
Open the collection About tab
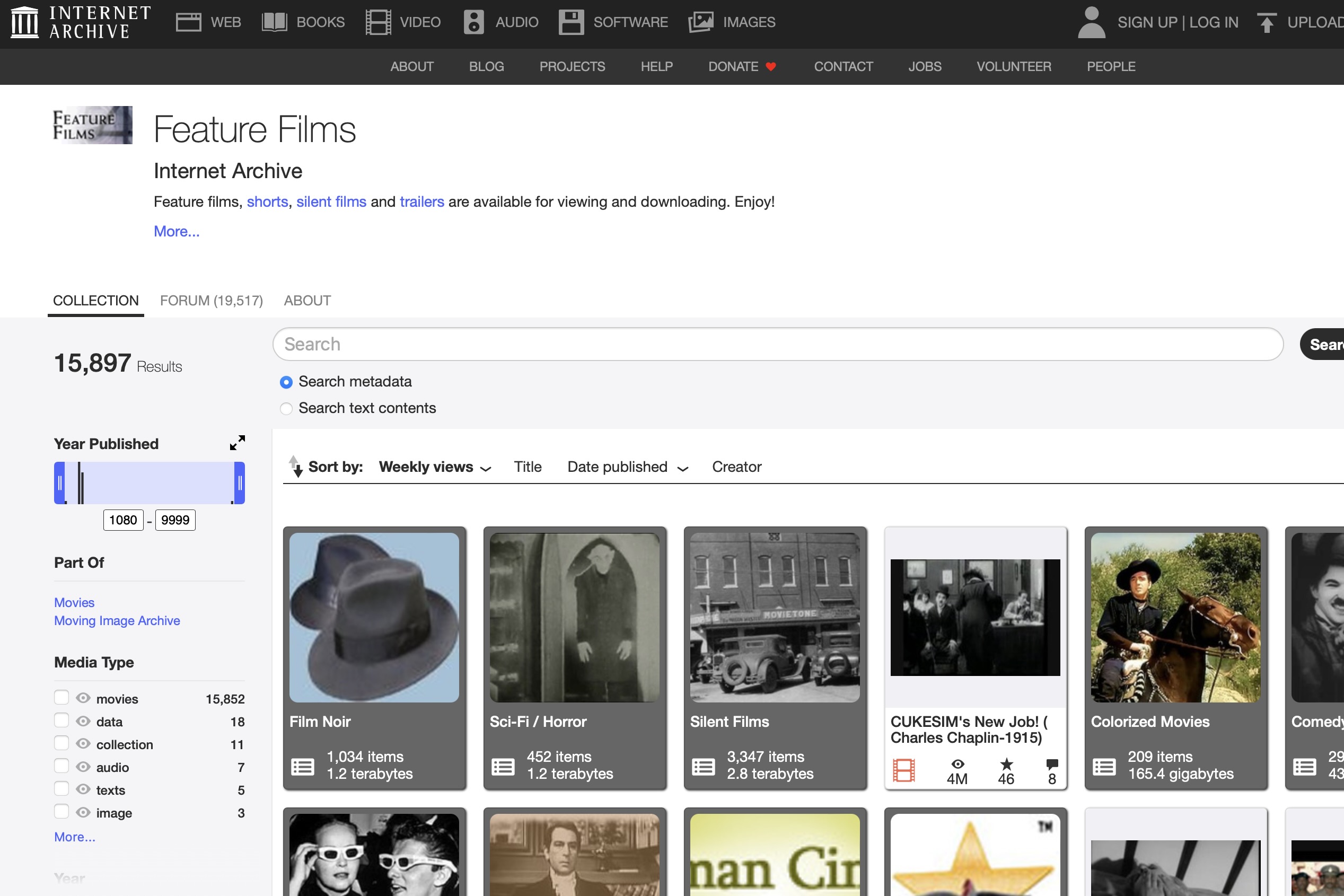tap(308, 301)
